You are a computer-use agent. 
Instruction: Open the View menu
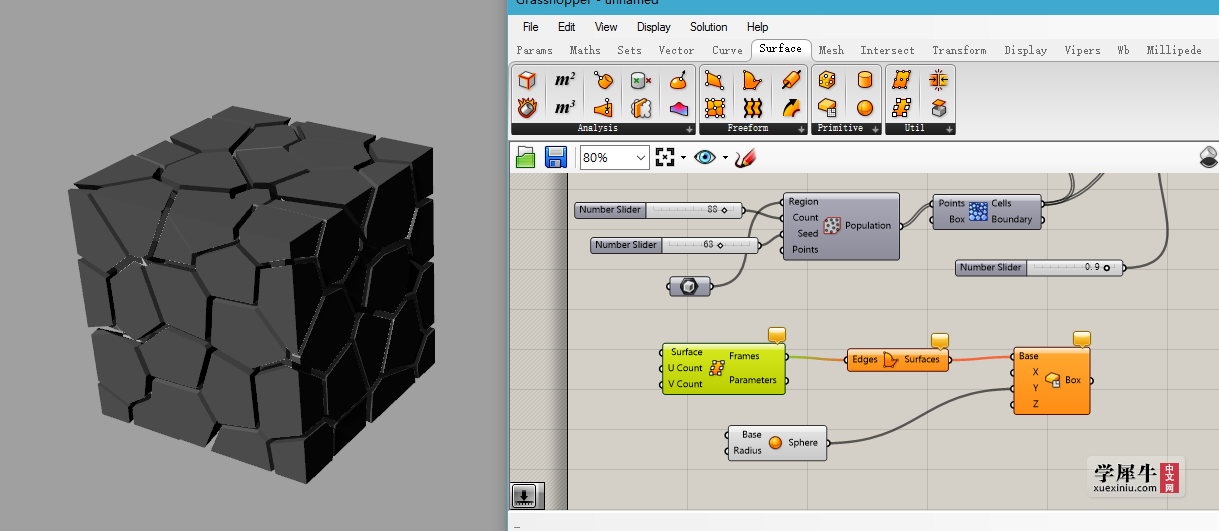coord(606,27)
